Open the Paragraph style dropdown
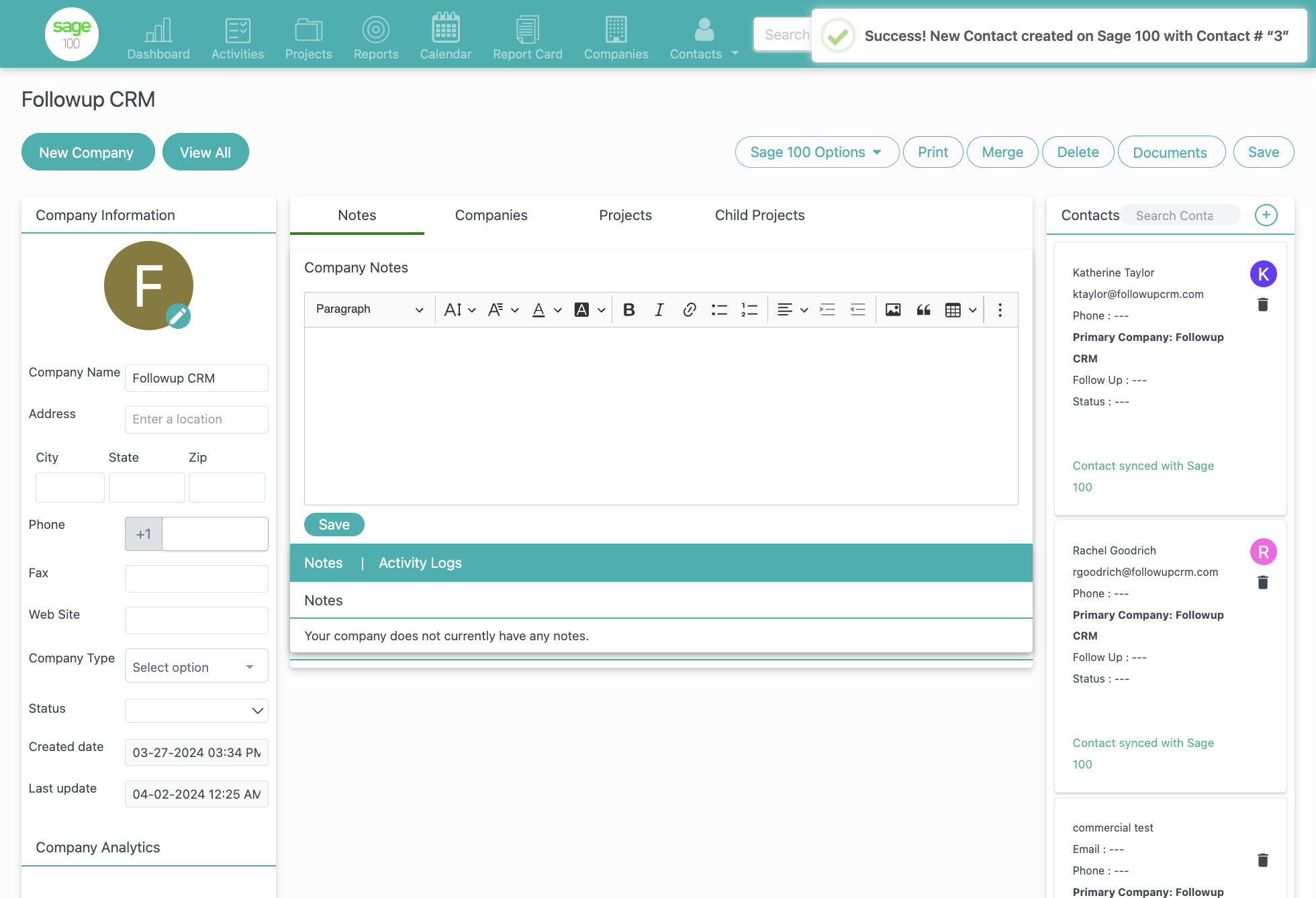1316x898 pixels. pos(369,309)
